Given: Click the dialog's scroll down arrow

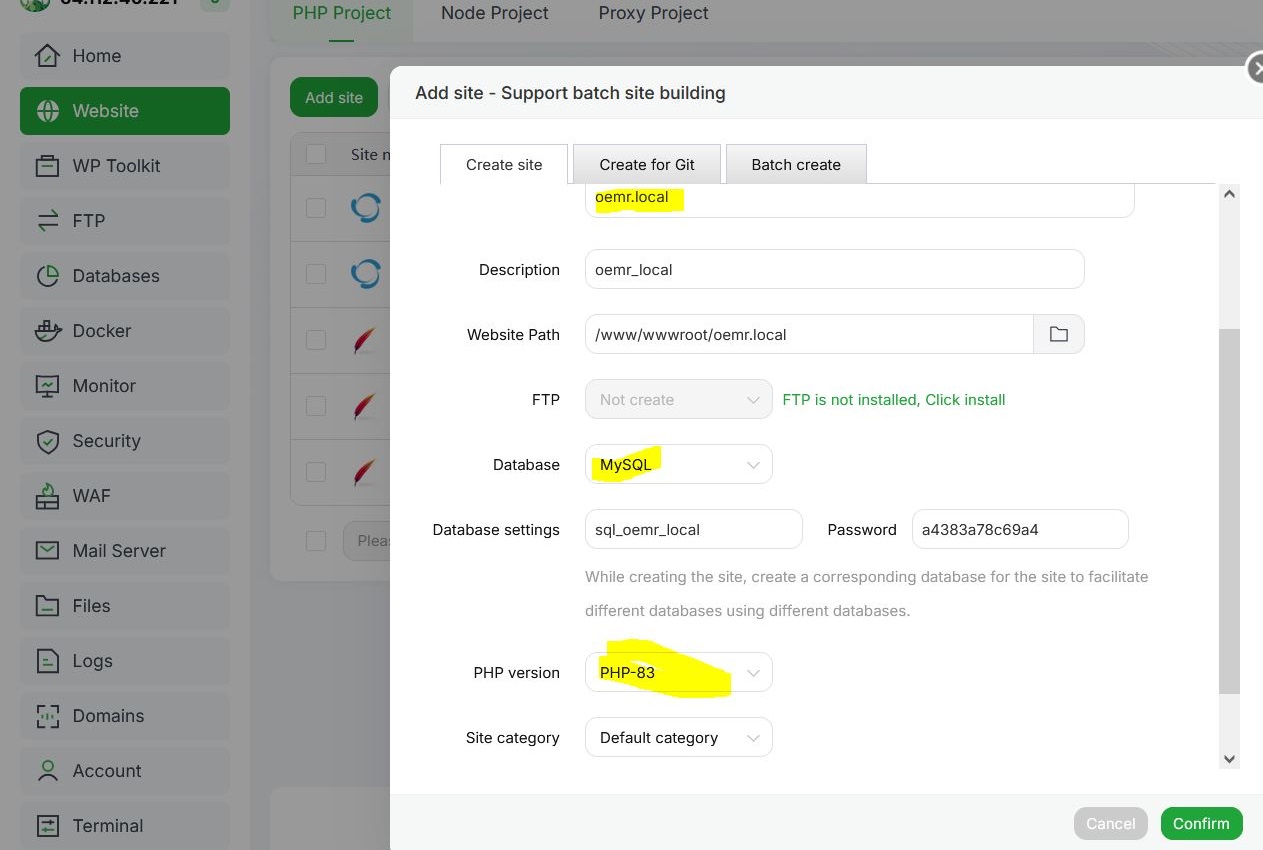Looking at the screenshot, I should coord(1230,759).
